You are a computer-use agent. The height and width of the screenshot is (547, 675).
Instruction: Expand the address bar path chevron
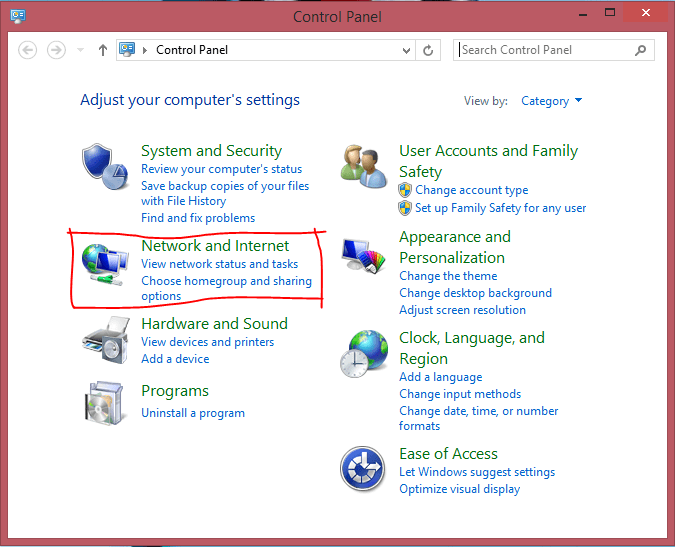coord(145,50)
